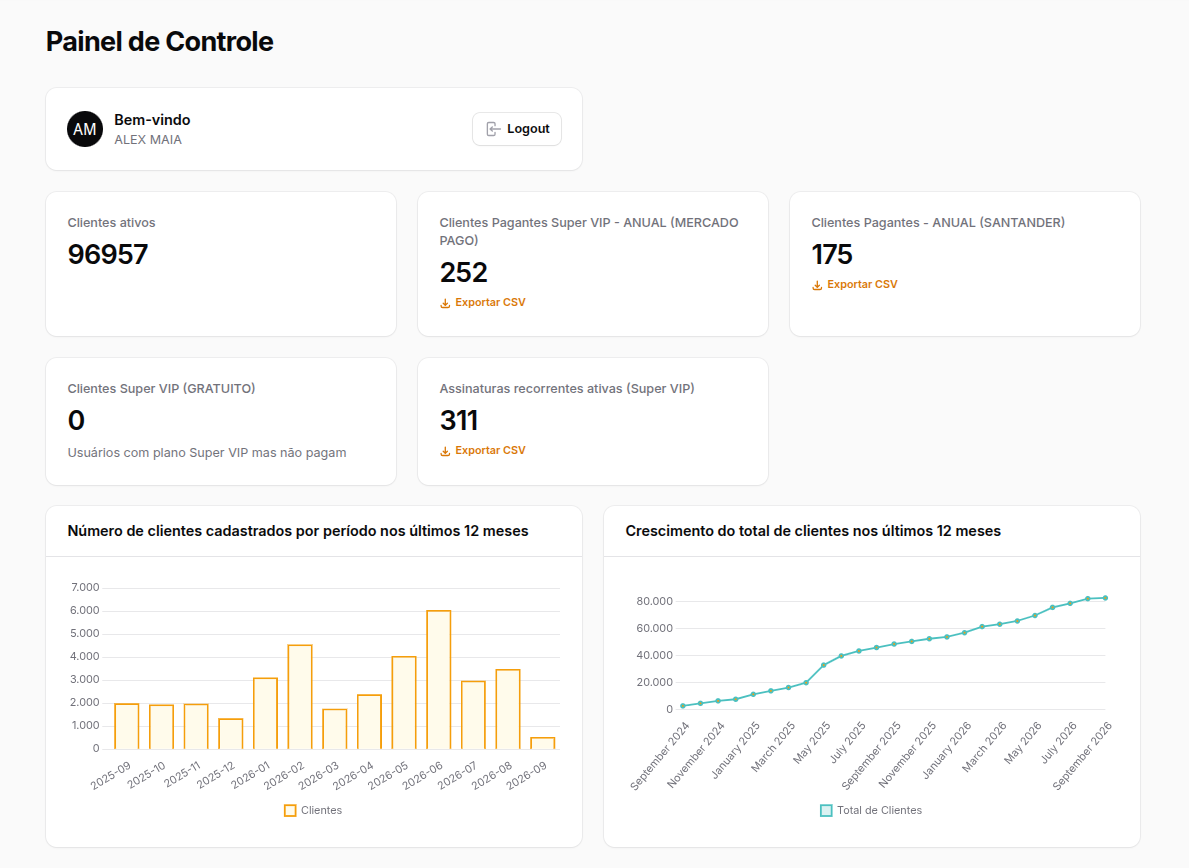The height and width of the screenshot is (868, 1189).
Task: Click the 2025-12 bar in chart
Action: pyautogui.click(x=231, y=734)
